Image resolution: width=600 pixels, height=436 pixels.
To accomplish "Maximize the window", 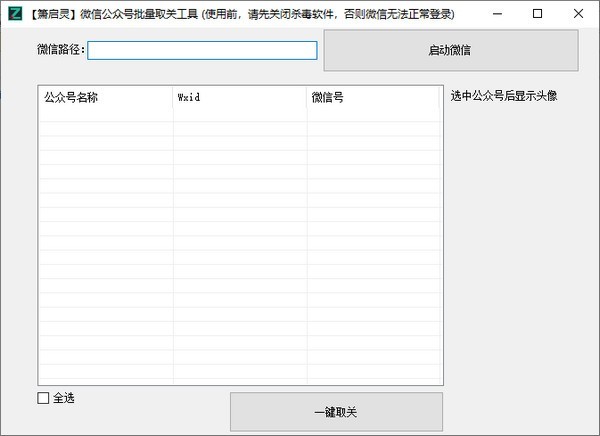I will pos(537,14).
